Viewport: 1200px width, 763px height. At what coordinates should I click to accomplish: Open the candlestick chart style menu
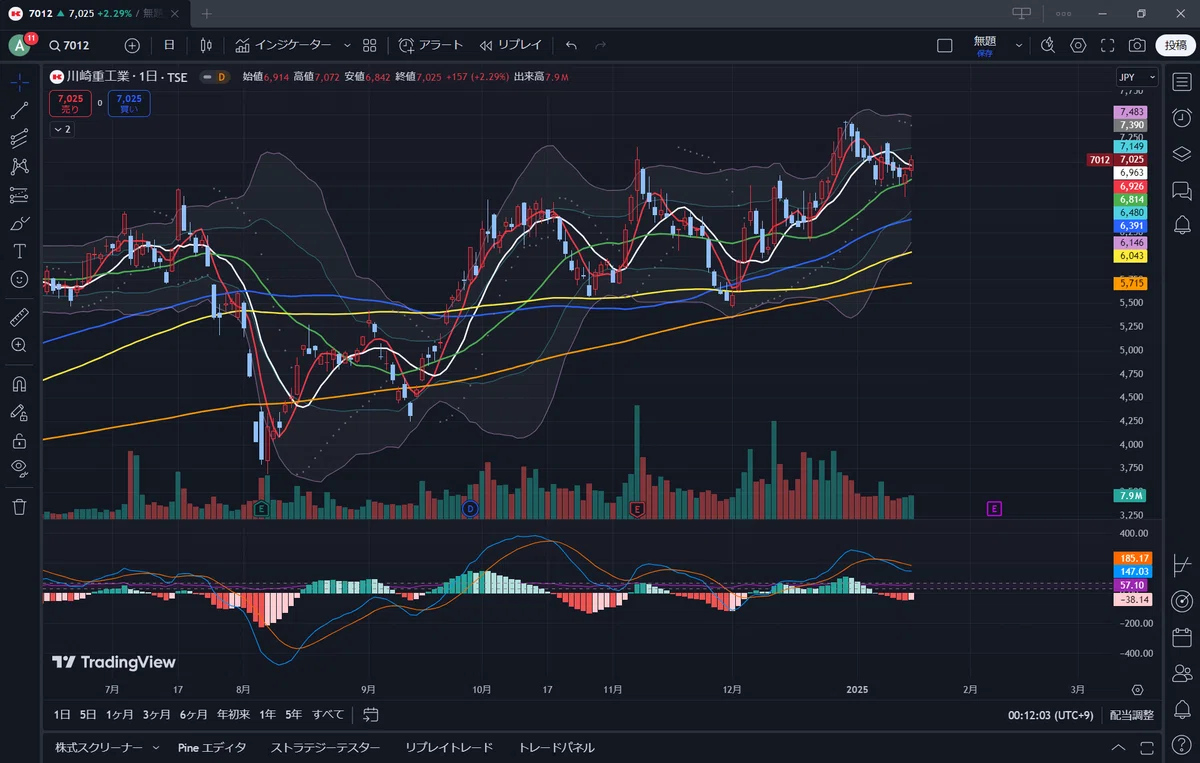(206, 45)
